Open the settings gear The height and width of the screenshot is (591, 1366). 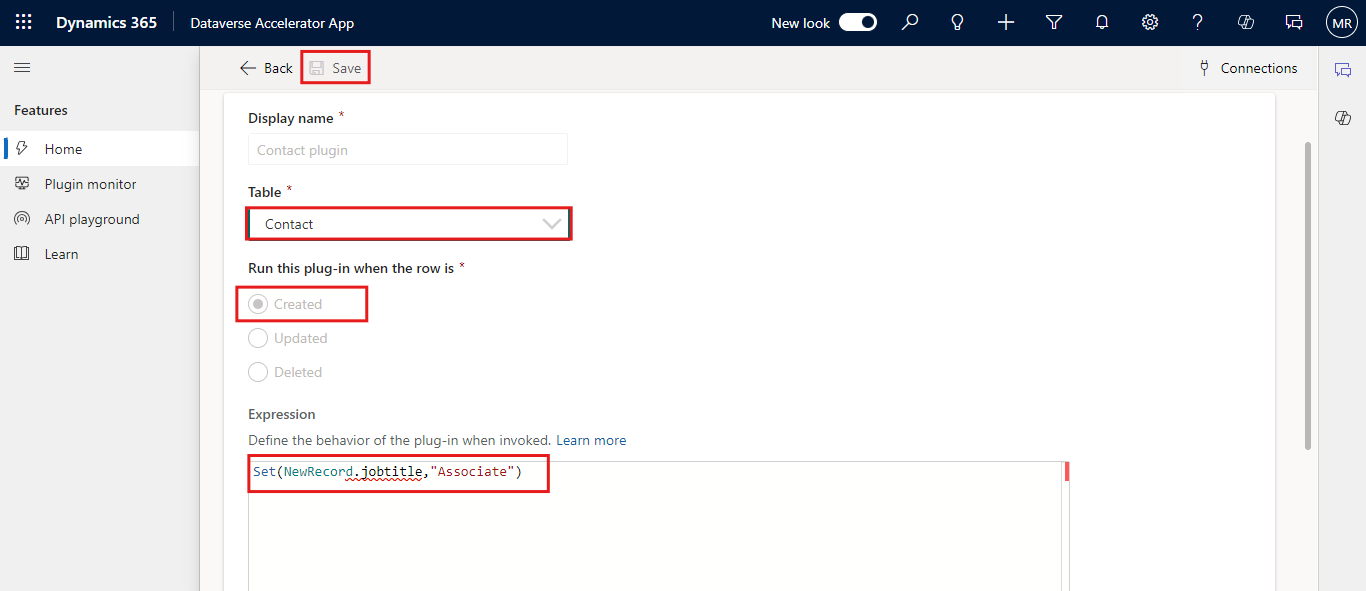pyautogui.click(x=1150, y=22)
